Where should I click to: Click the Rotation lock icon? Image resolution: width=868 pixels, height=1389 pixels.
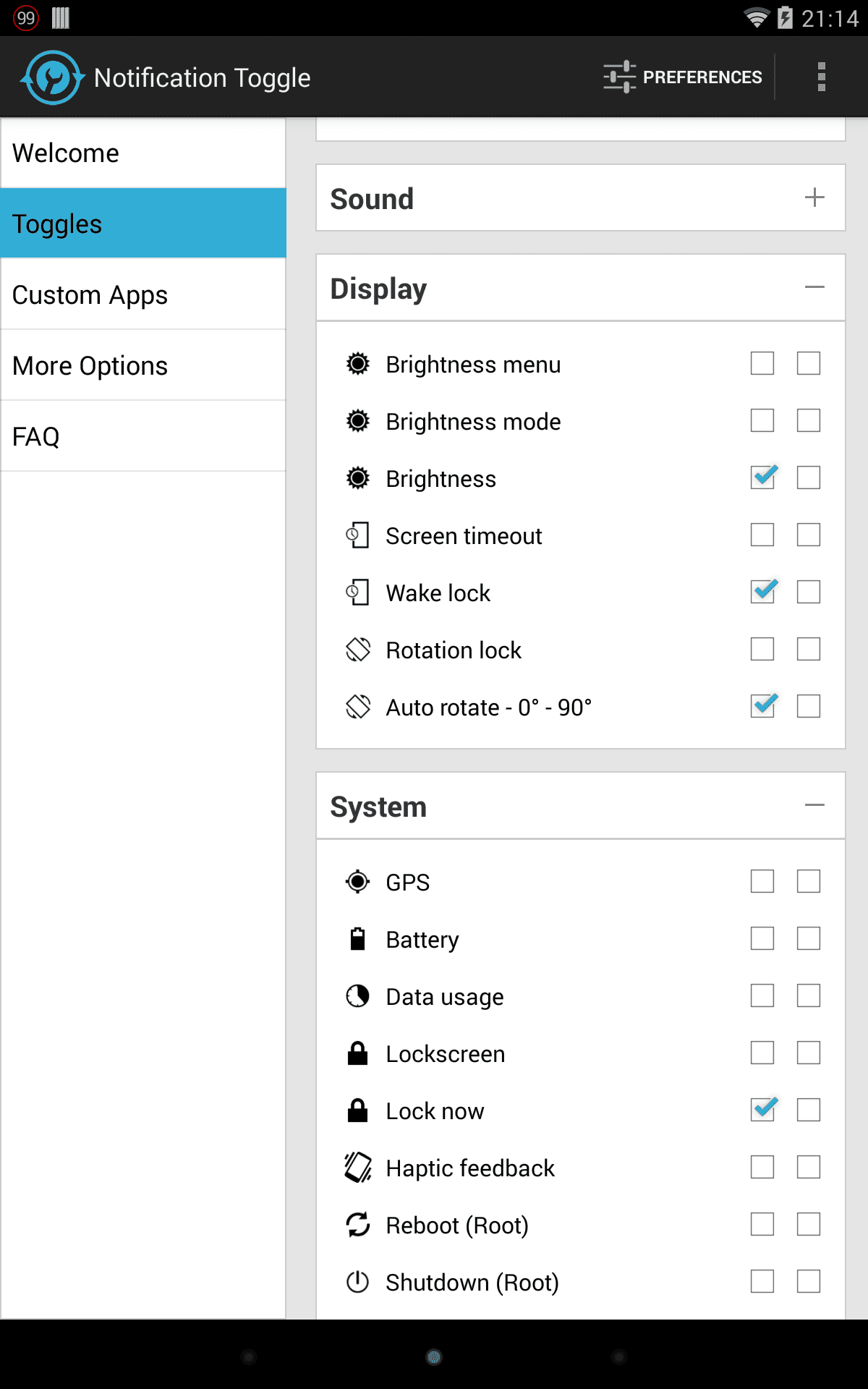coord(357,650)
